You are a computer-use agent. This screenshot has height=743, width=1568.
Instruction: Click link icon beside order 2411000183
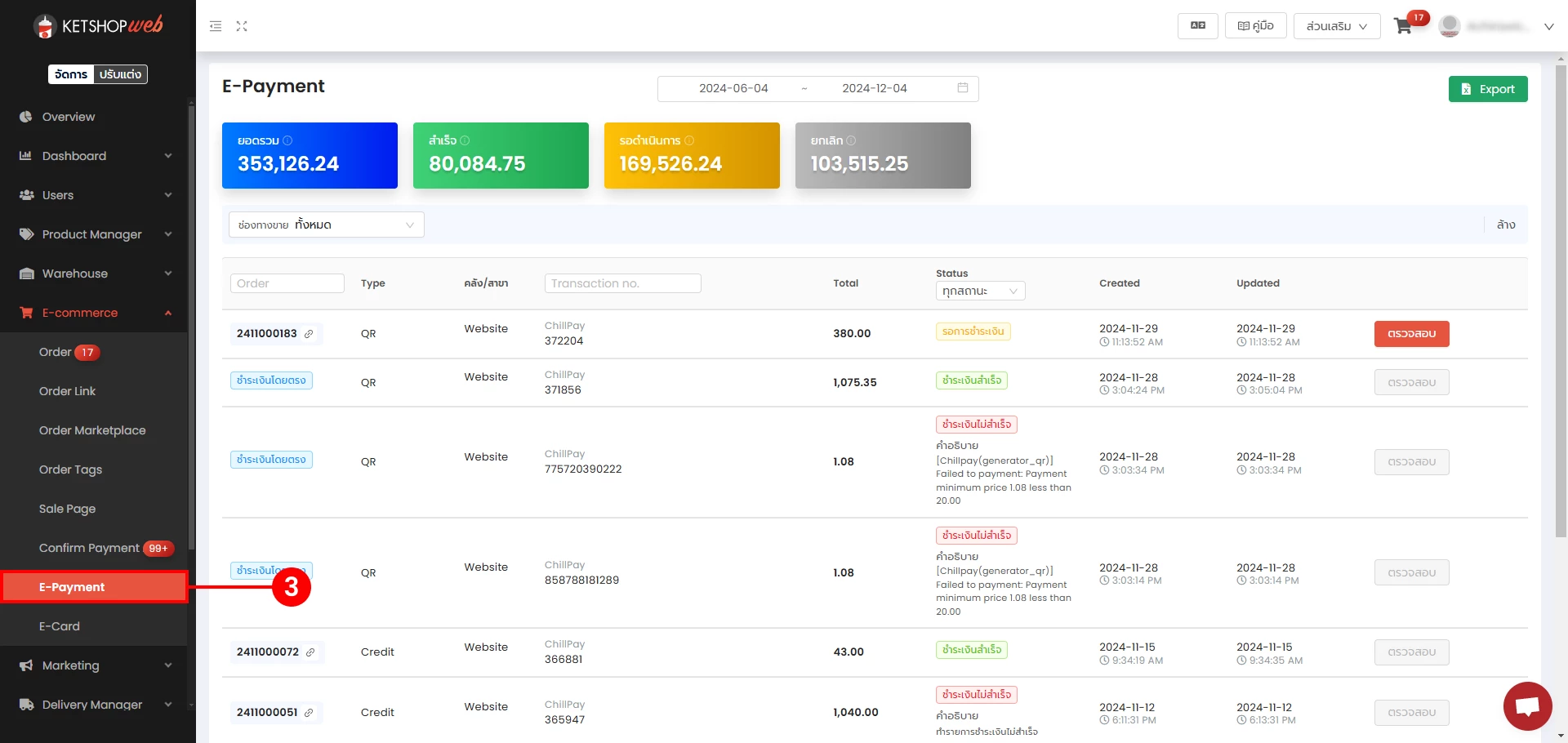click(x=309, y=334)
